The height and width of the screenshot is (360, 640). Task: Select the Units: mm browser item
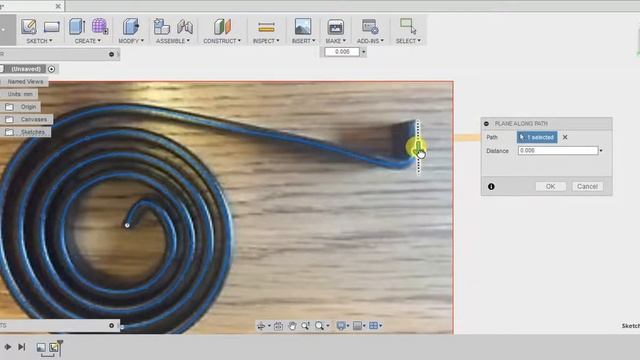[x=20, y=94]
